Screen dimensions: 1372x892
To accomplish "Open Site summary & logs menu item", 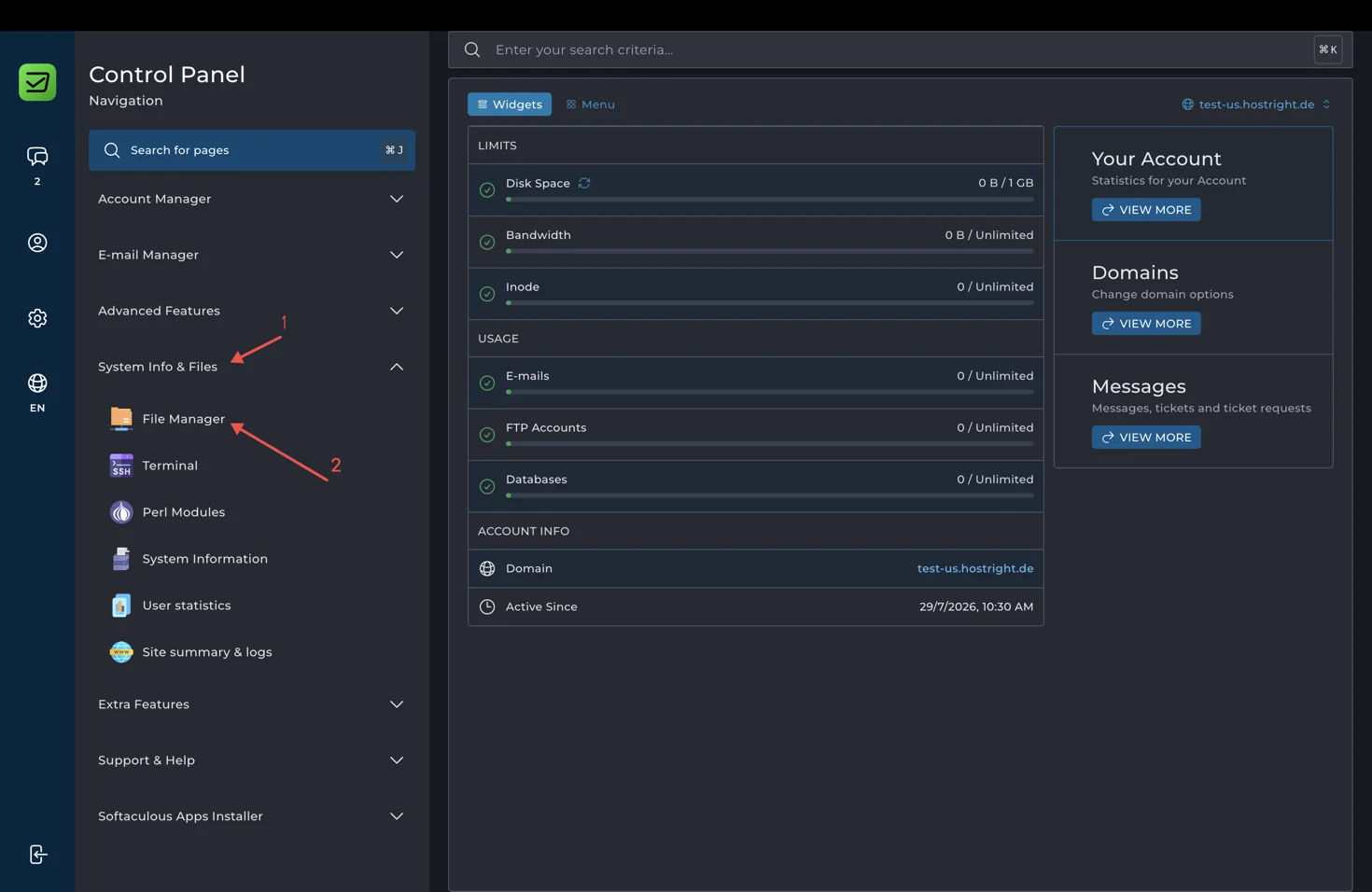I will pos(207,652).
